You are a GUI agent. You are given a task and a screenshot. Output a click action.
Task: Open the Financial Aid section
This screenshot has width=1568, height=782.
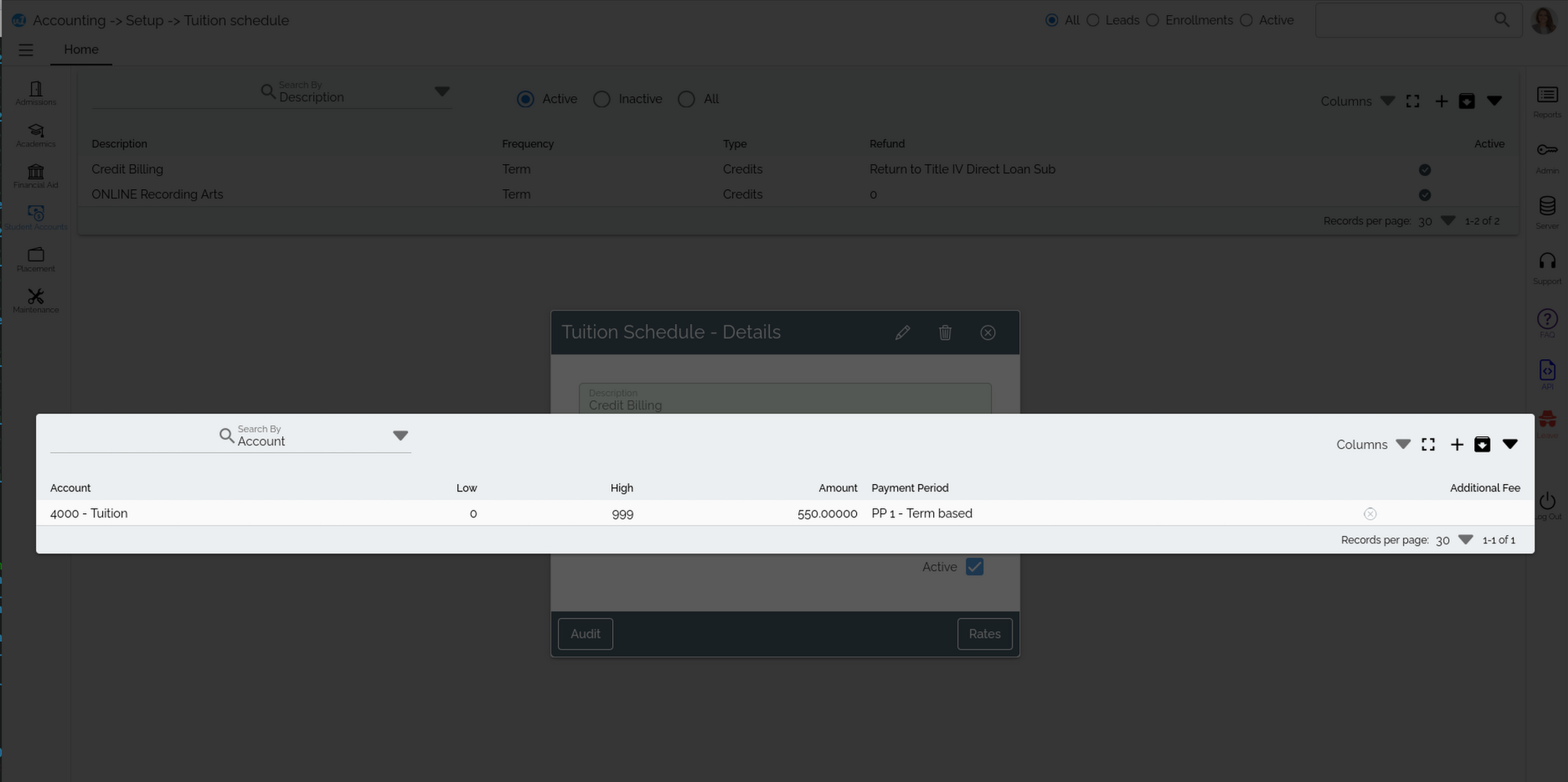pyautogui.click(x=35, y=175)
